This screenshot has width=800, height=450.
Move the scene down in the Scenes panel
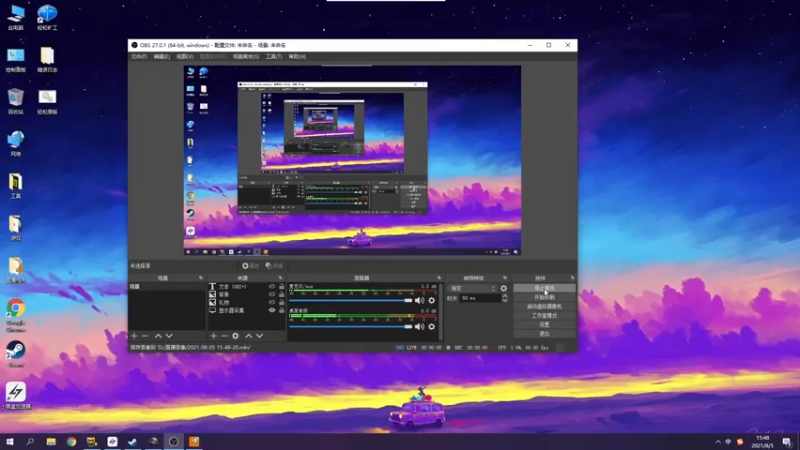(169, 336)
